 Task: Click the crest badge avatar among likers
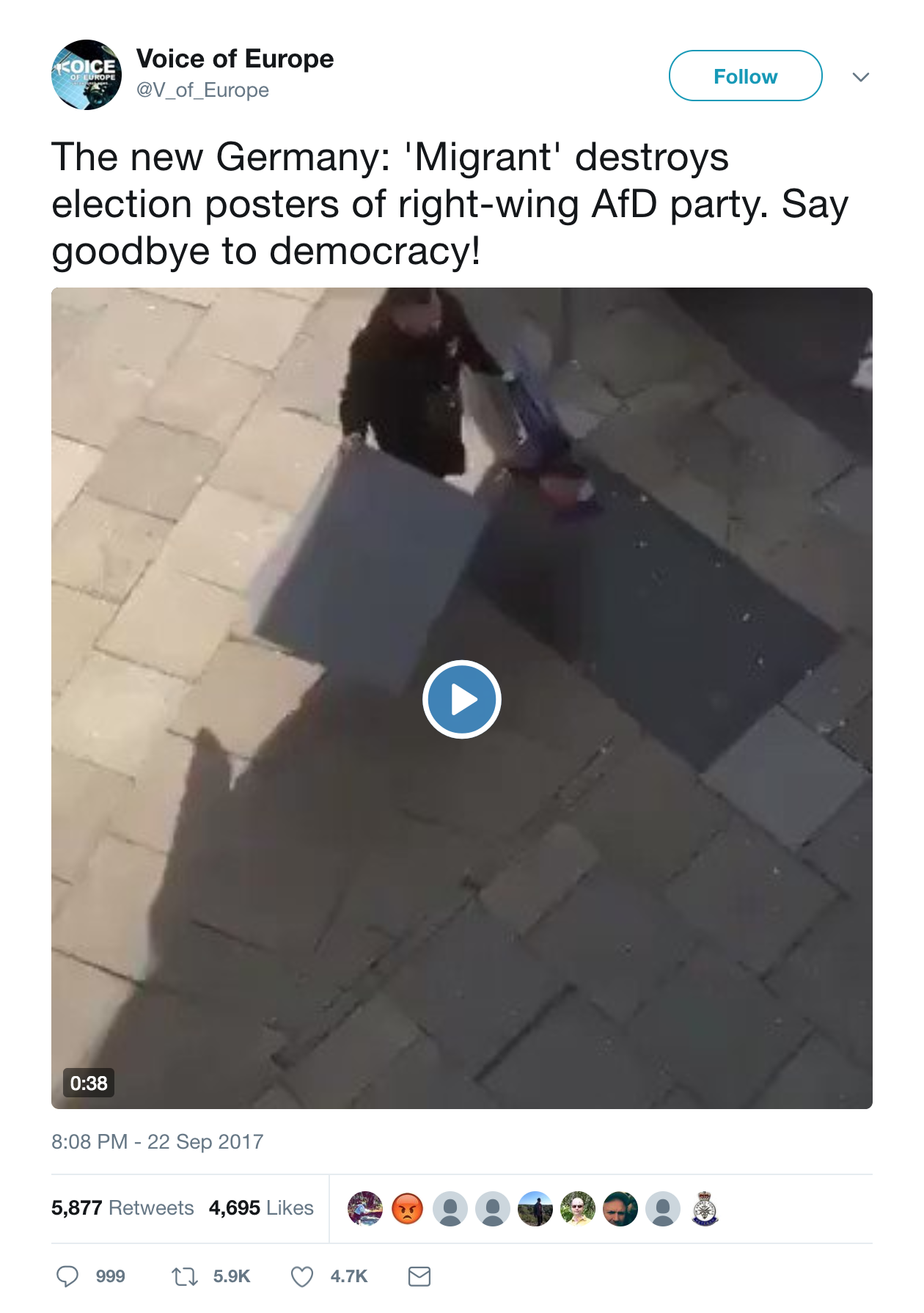[x=705, y=1208]
